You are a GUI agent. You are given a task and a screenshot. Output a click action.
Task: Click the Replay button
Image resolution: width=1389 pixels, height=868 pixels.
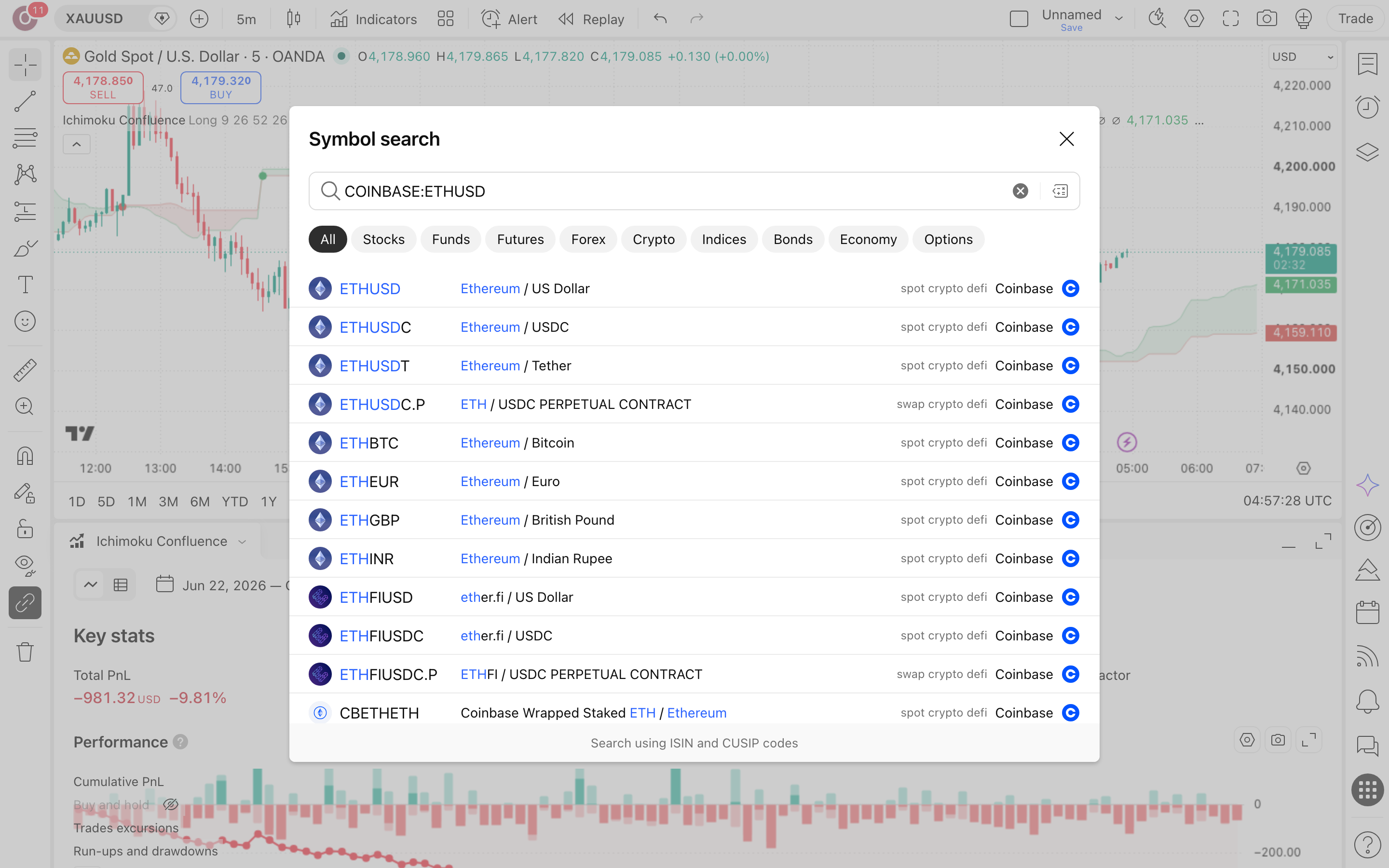(x=591, y=19)
